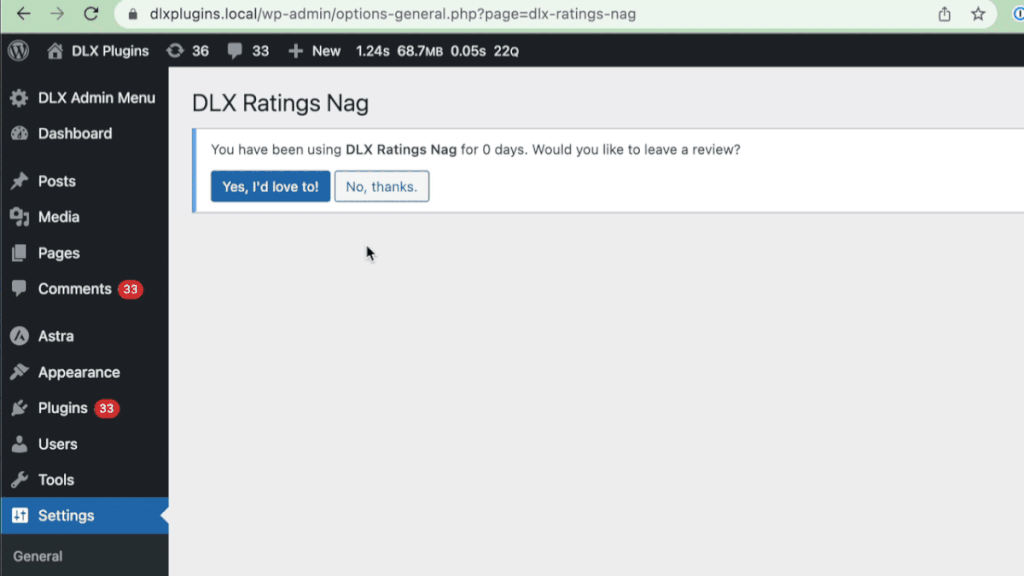Screen dimensions: 1024x576
Task: Visit the DLX Plugins site link
Action: (110, 51)
